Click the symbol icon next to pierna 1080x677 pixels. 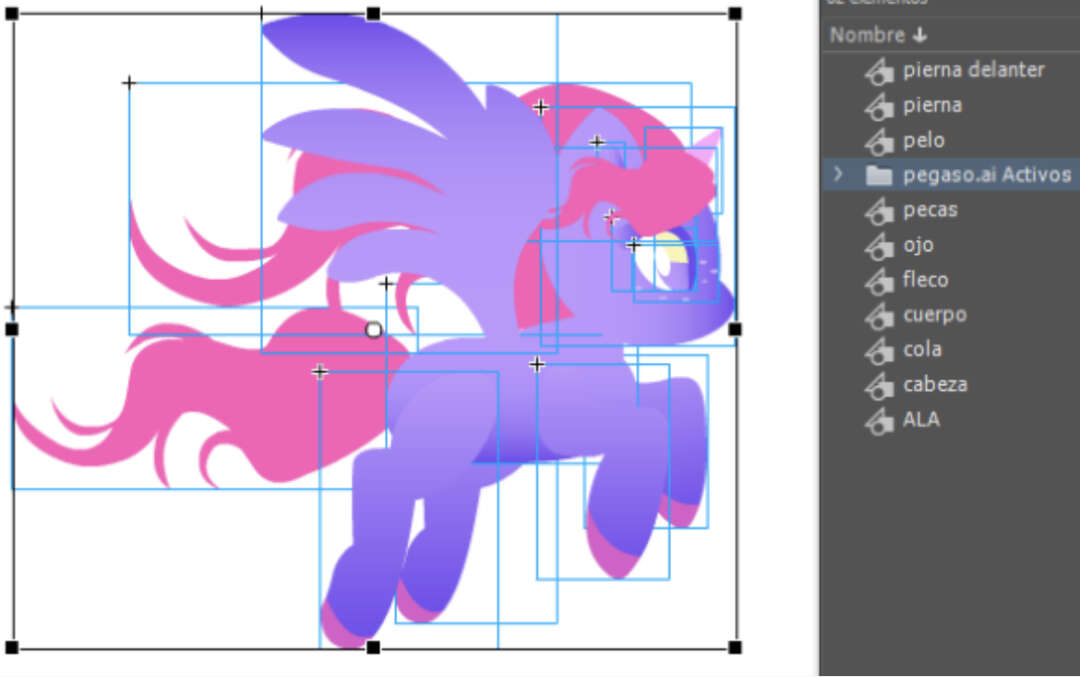click(879, 107)
